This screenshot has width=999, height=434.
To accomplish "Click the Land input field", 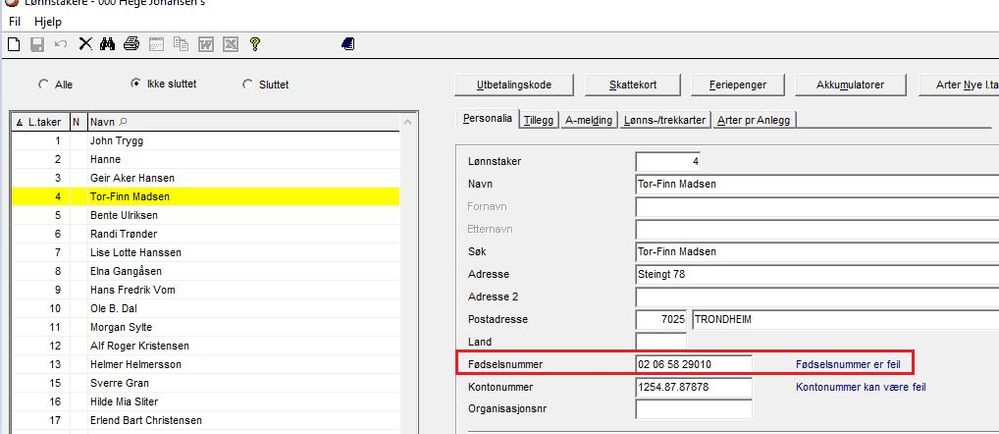I will [x=661, y=342].
